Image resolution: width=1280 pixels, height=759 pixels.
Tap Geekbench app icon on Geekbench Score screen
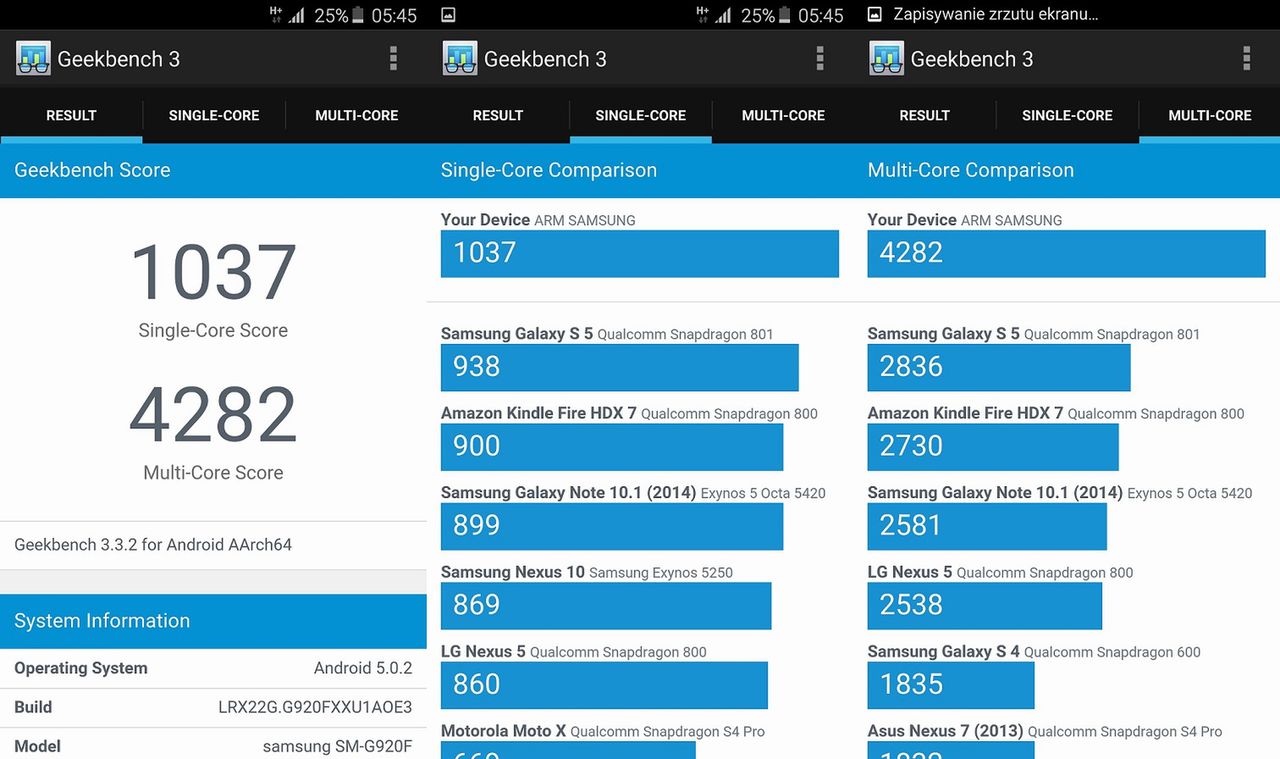[x=33, y=59]
